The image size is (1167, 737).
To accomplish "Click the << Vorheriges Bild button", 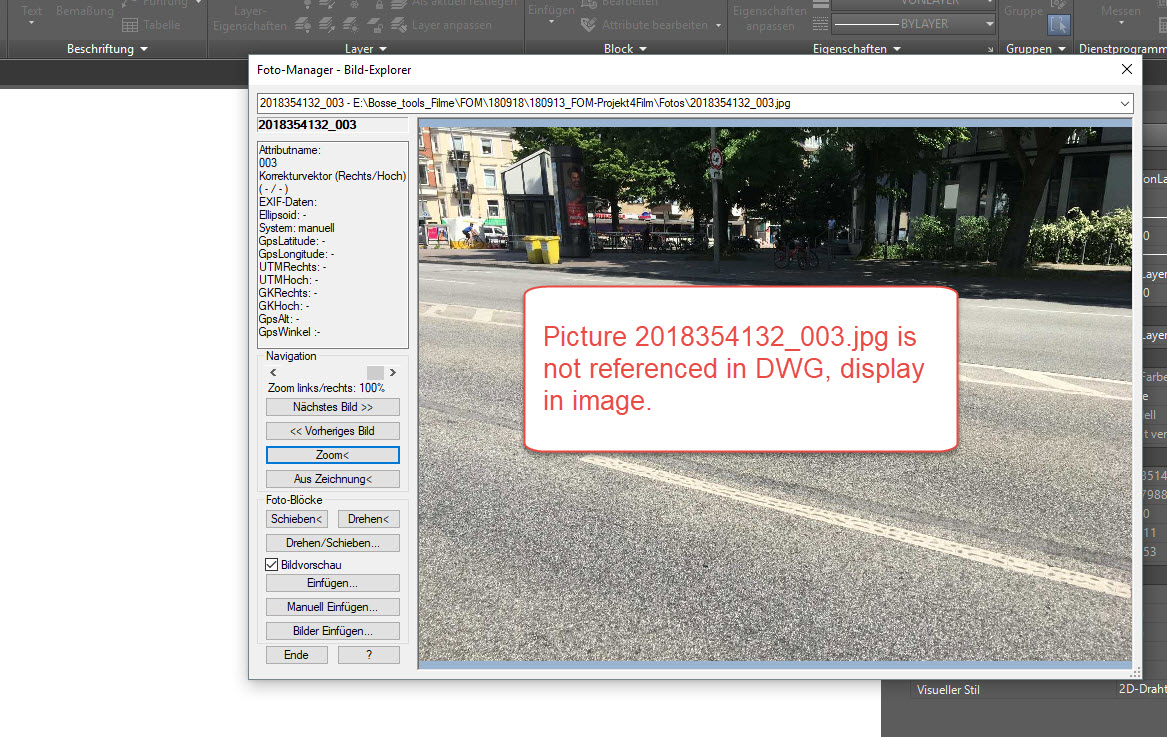I will pyautogui.click(x=333, y=431).
